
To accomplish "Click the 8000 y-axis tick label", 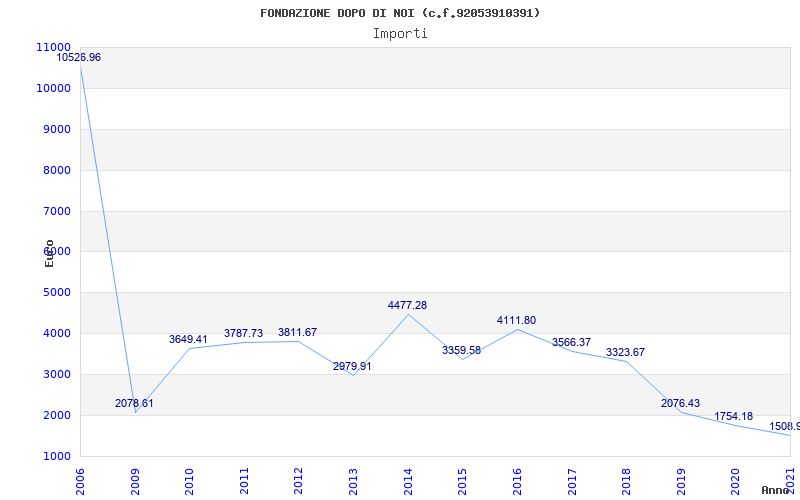I will click(56, 170).
